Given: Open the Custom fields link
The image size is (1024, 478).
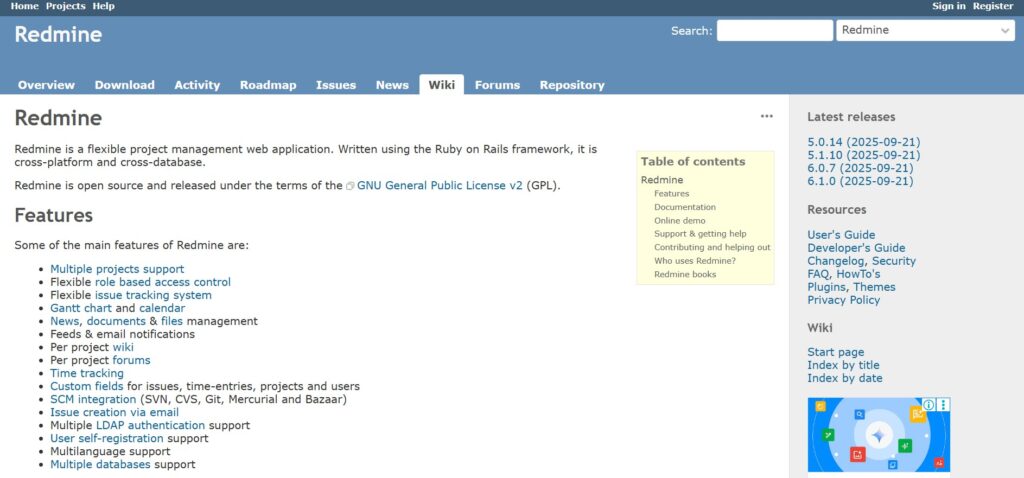Looking at the screenshot, I should click(x=87, y=387).
